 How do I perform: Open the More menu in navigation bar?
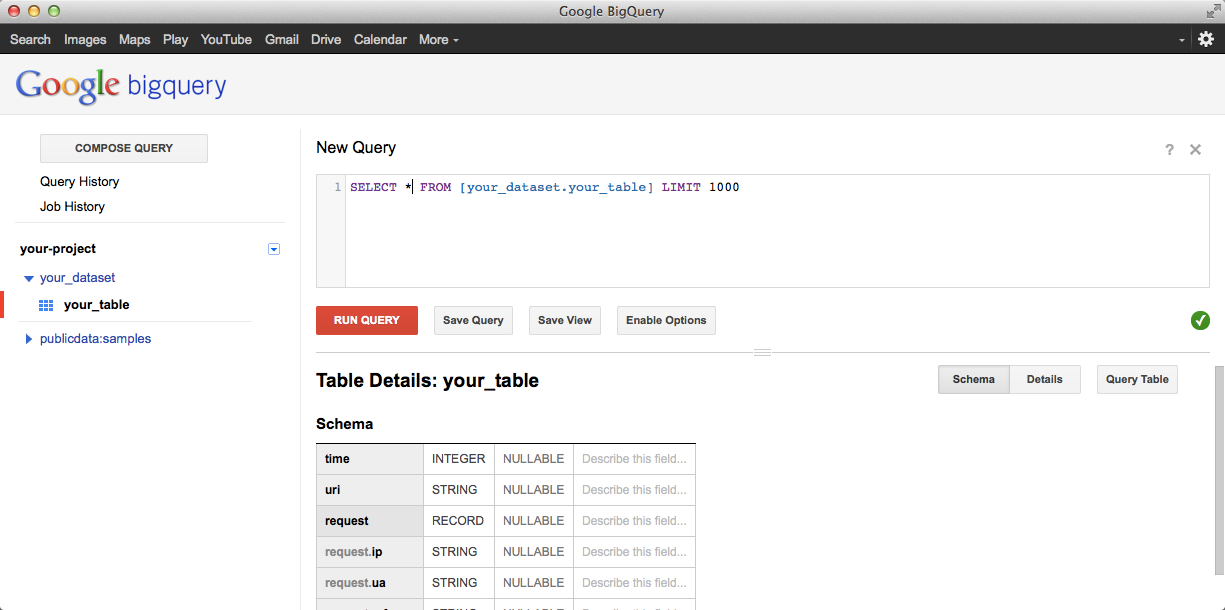[x=439, y=39]
